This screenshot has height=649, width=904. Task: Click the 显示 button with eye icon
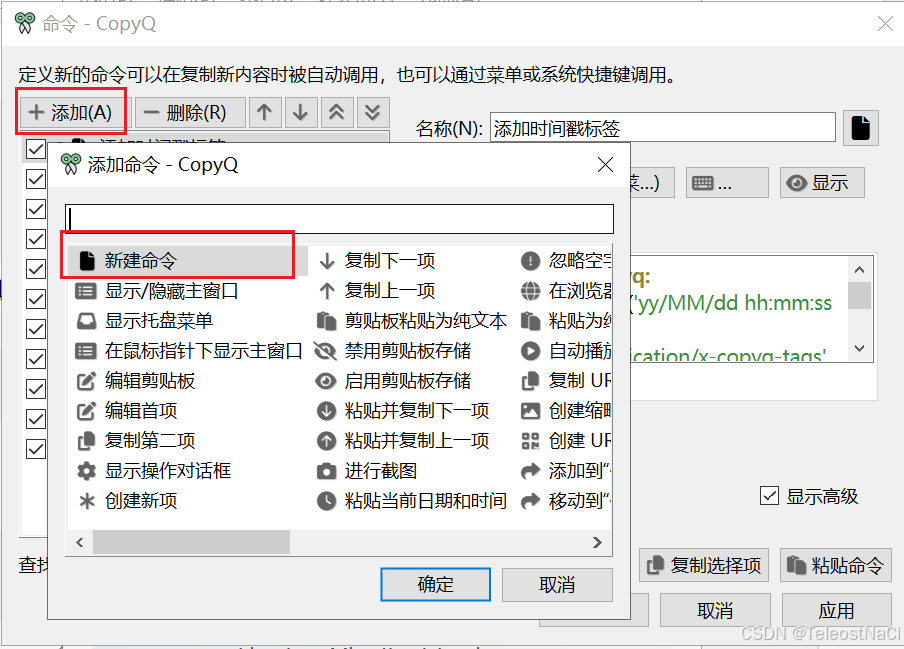(x=822, y=183)
